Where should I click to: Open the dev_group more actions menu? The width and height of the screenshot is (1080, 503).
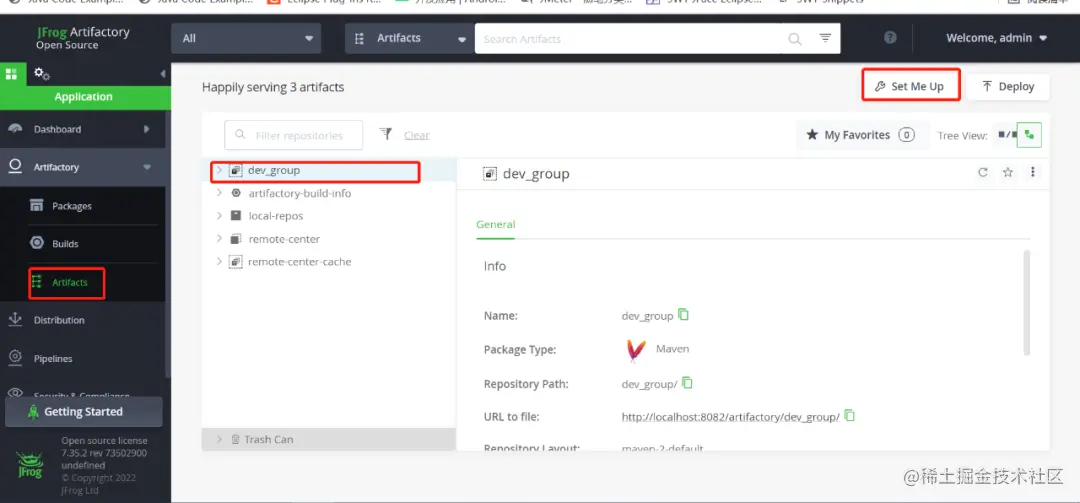tap(1032, 172)
